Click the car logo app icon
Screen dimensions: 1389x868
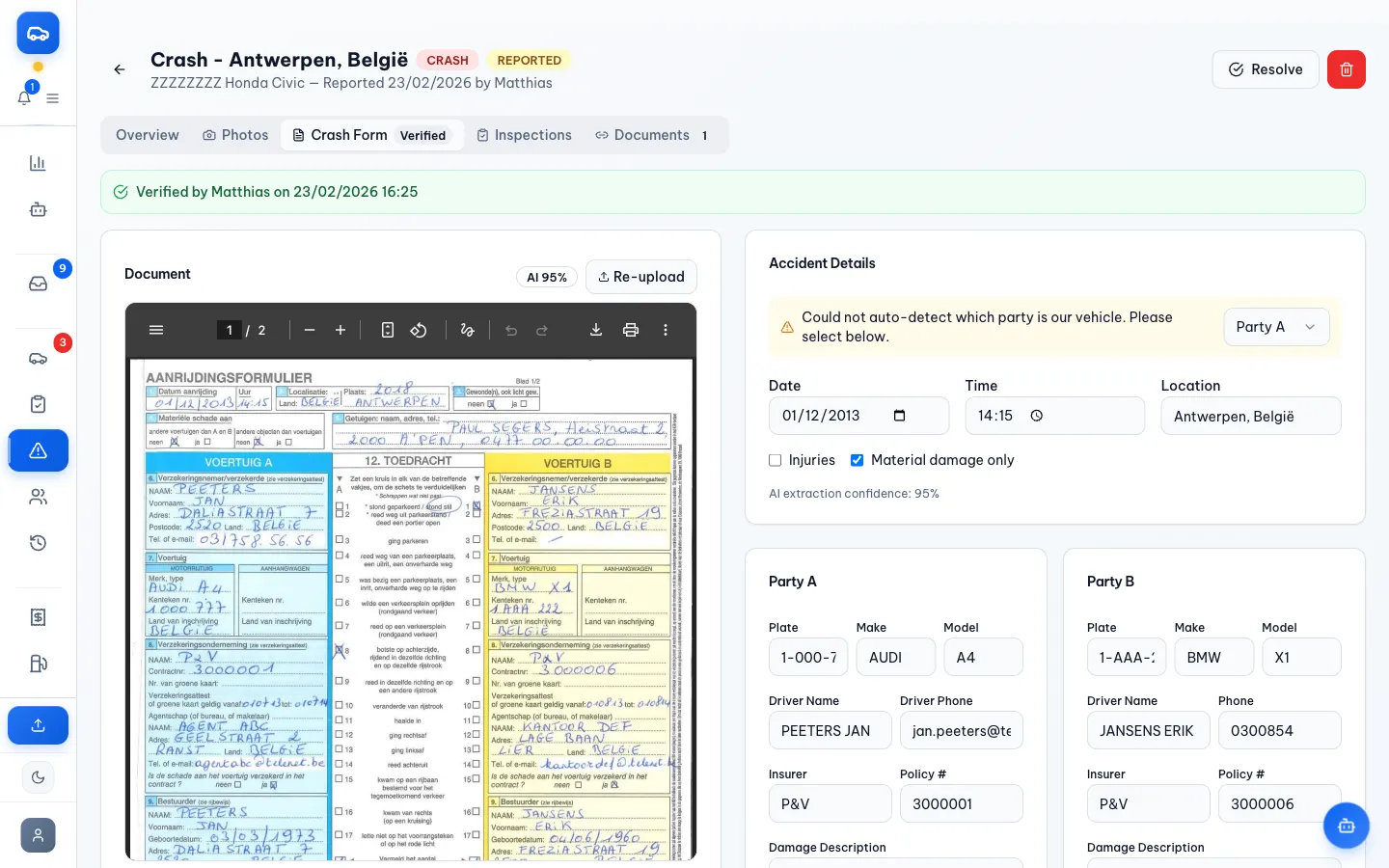tap(38, 34)
